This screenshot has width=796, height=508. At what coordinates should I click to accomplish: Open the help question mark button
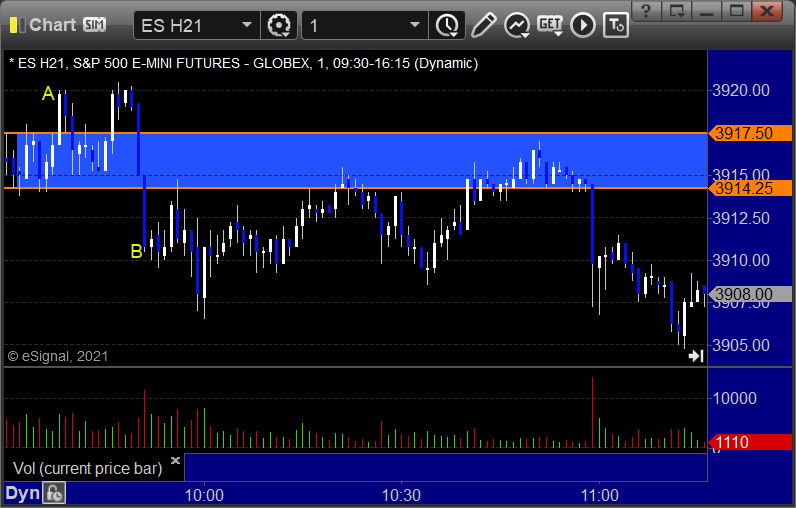[646, 10]
